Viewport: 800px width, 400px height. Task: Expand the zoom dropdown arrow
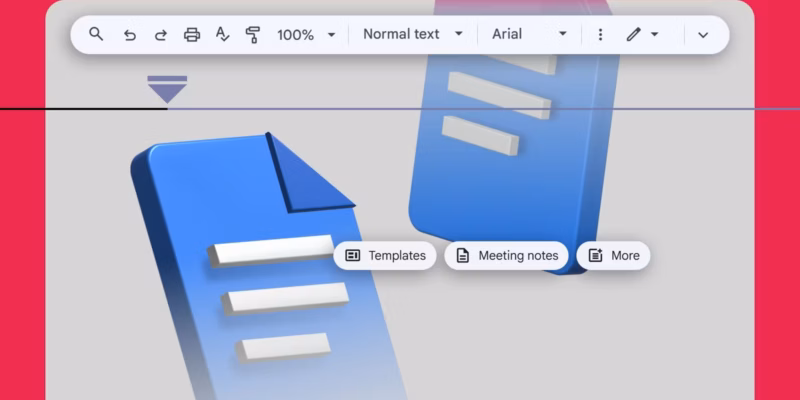332,35
